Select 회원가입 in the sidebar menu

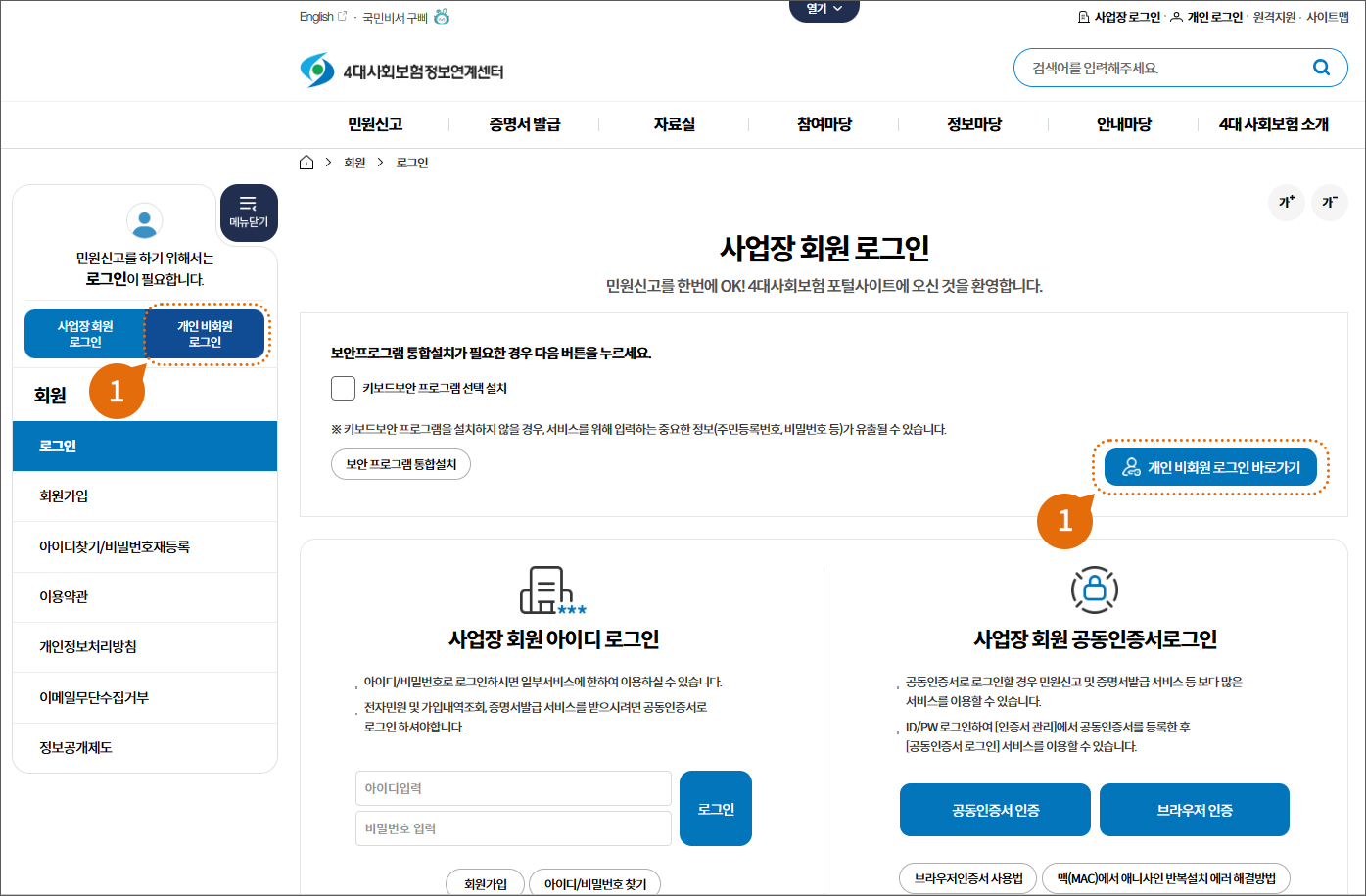(x=145, y=496)
